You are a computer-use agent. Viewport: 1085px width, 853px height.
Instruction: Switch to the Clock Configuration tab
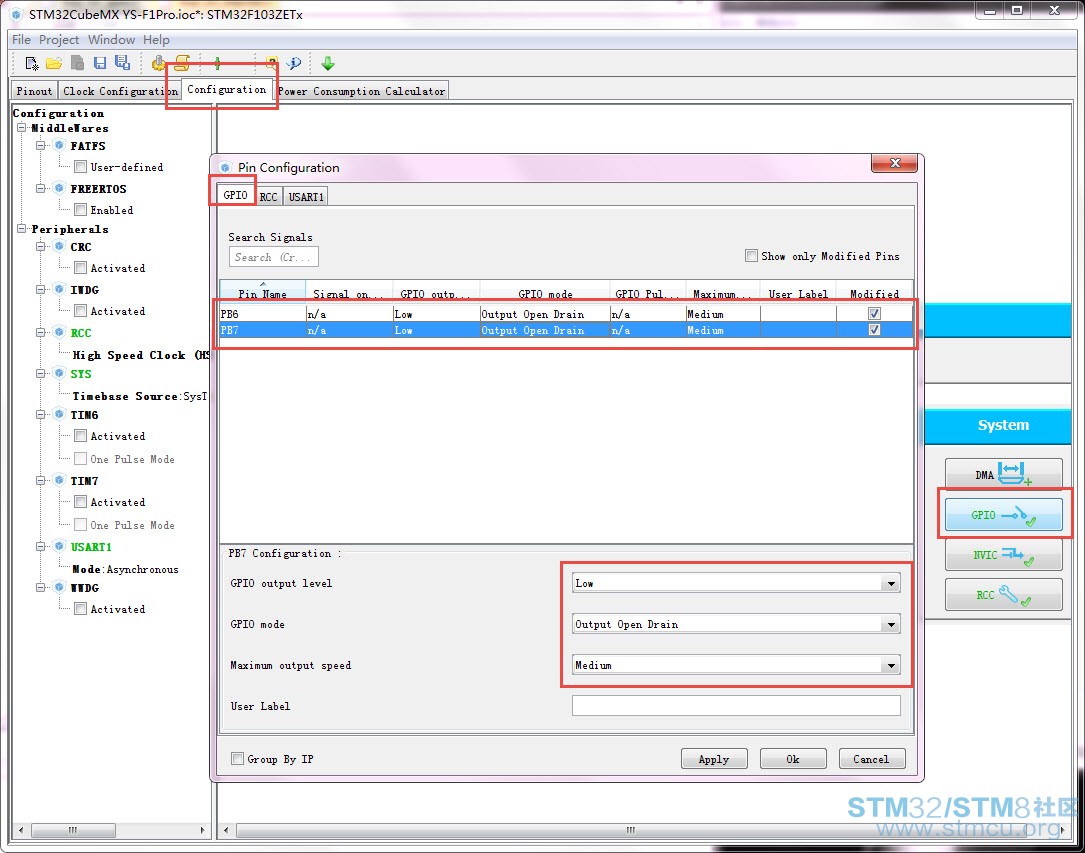pyautogui.click(x=120, y=91)
